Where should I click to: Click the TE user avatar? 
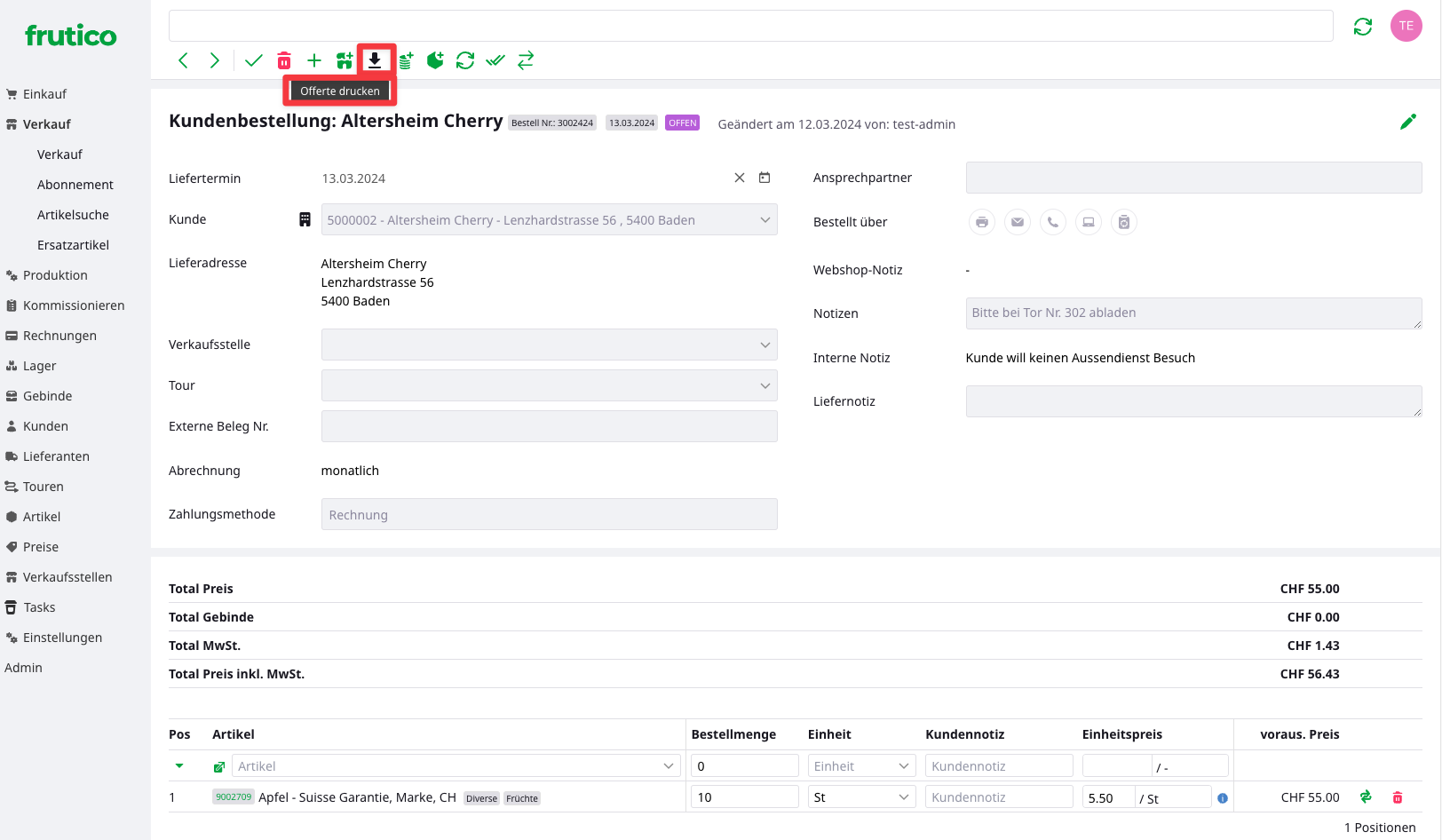pos(1406,26)
